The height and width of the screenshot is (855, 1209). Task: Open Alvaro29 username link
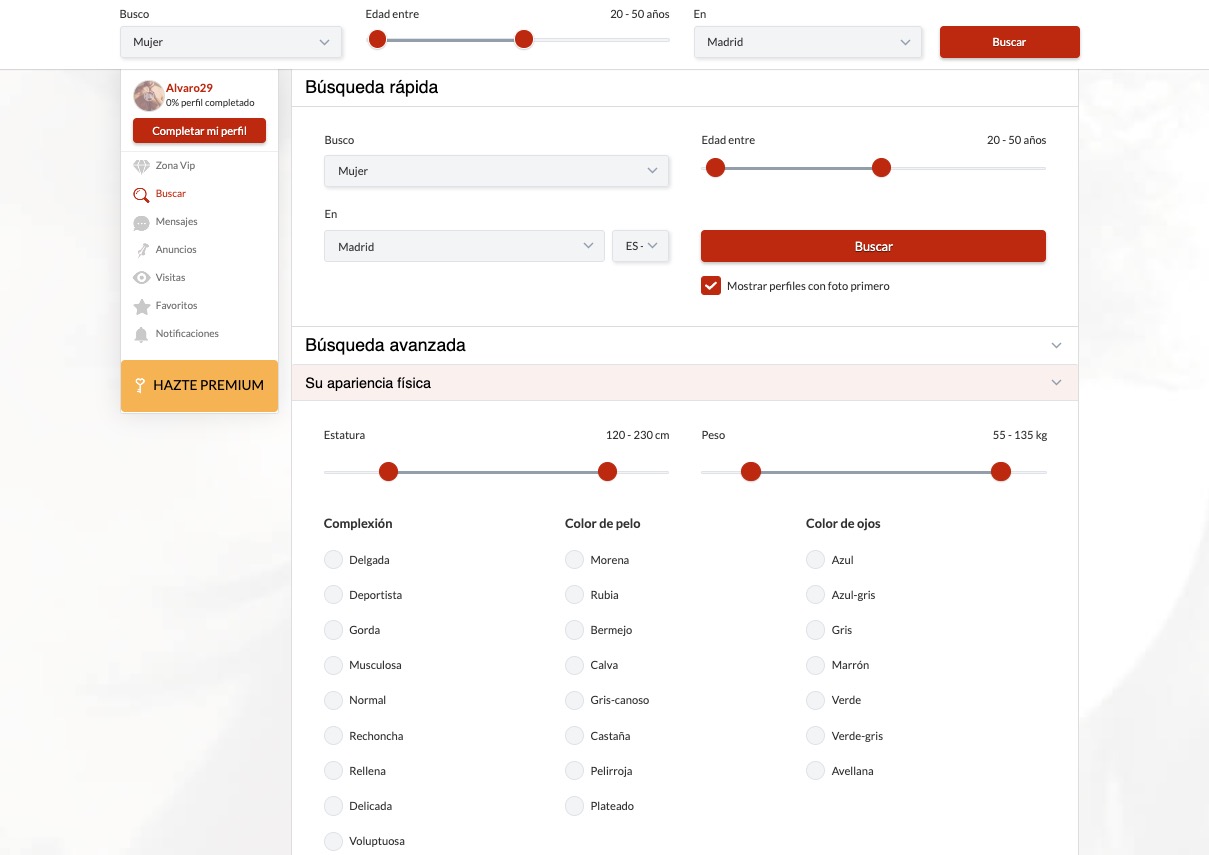tap(189, 88)
